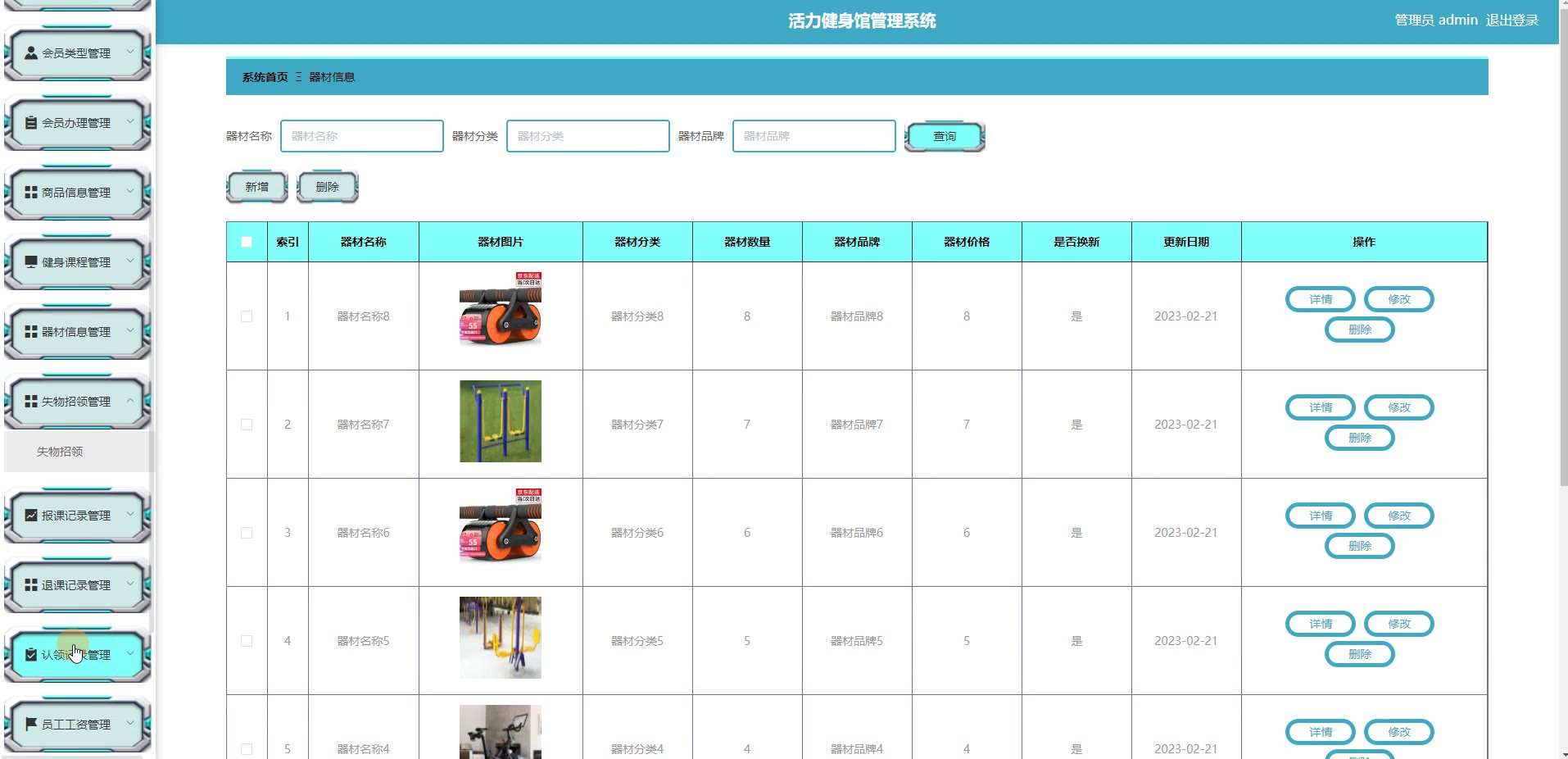Focus the 器材名称 search field
Viewport: 1568px width, 759px height.
[x=362, y=136]
